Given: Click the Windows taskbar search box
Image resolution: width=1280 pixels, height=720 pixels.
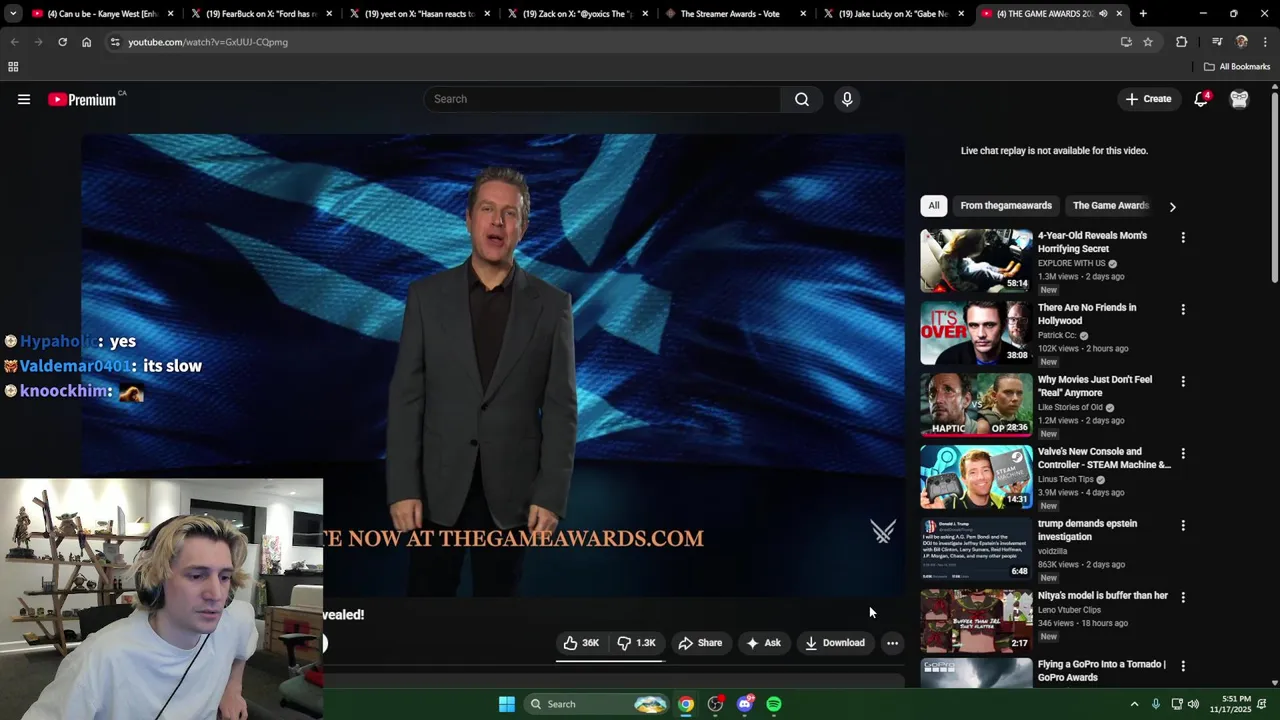Looking at the screenshot, I should [595, 704].
